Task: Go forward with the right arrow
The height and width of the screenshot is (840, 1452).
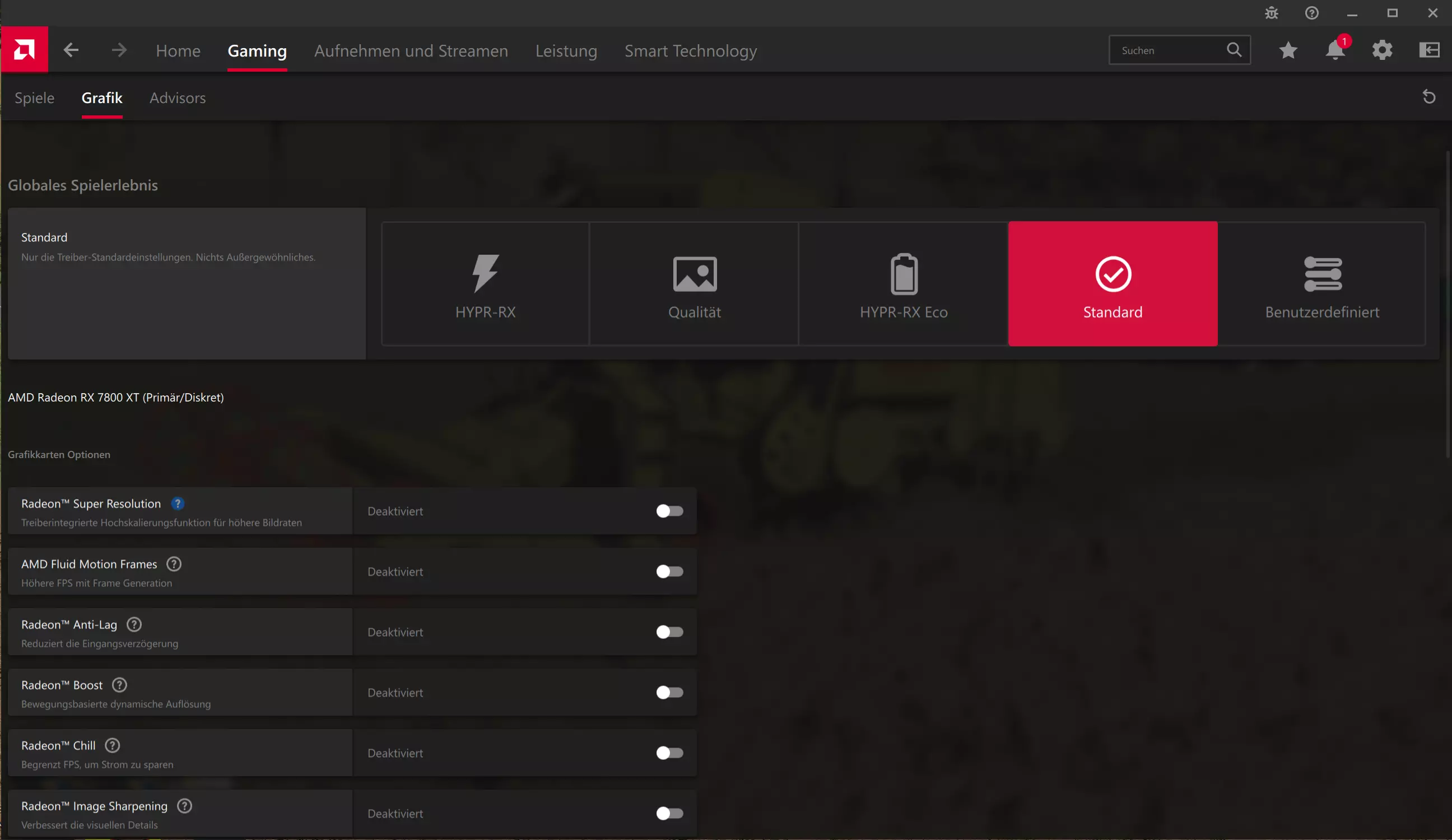Action: tap(119, 50)
